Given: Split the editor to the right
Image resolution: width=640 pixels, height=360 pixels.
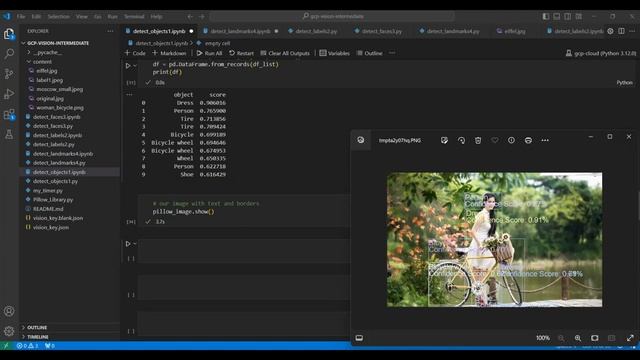Looking at the screenshot, I should click(621, 31).
